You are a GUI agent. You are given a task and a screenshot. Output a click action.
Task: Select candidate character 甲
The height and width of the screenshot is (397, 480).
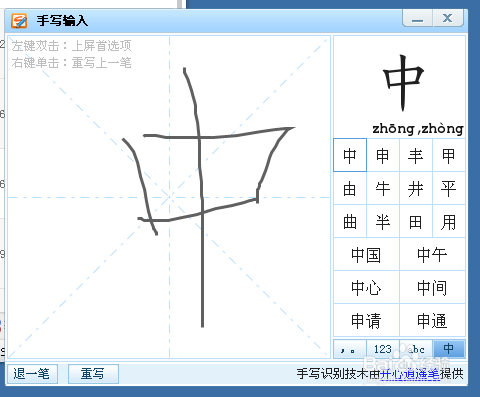tap(449, 155)
